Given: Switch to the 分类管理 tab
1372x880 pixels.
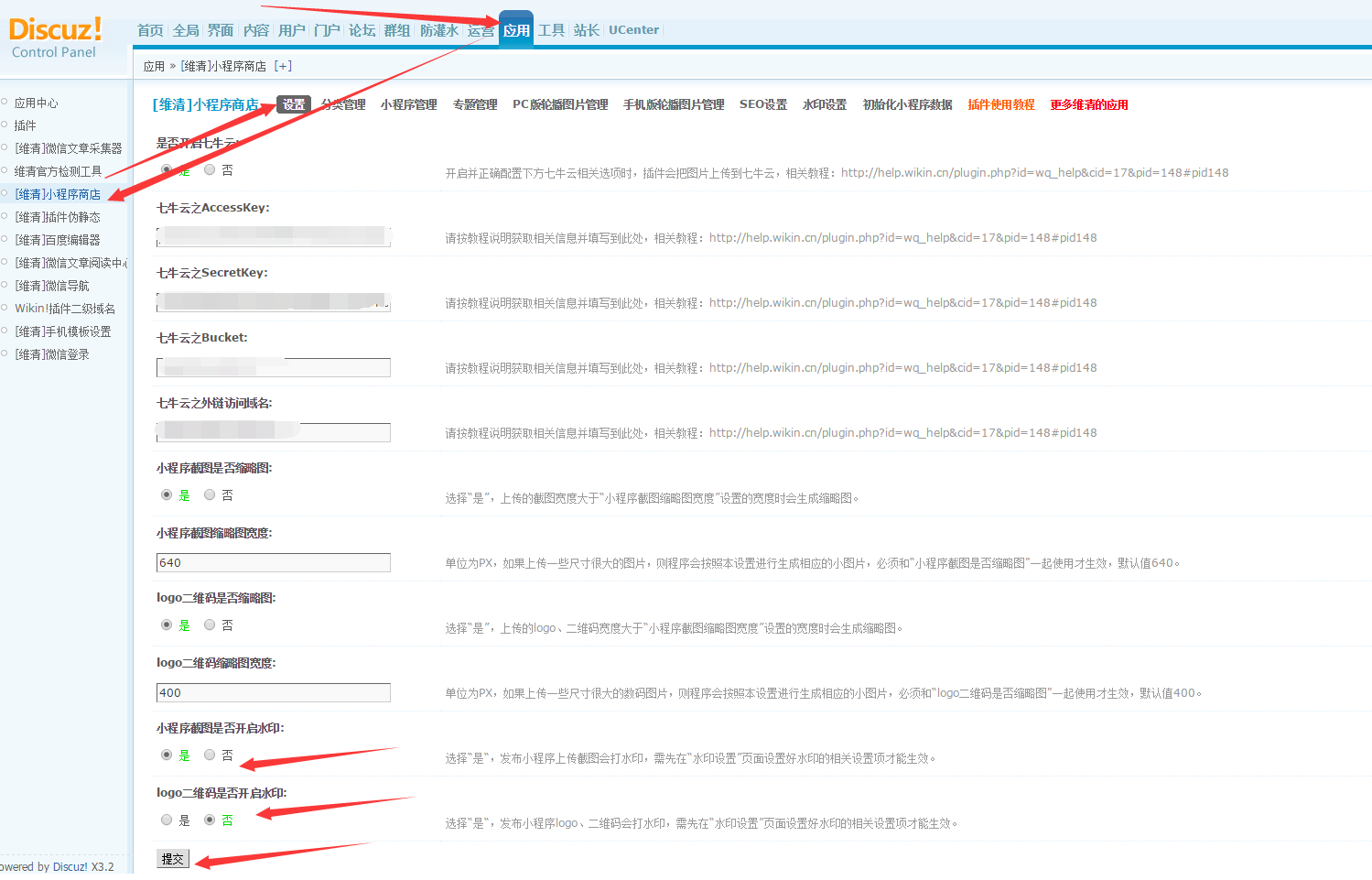Looking at the screenshot, I should [x=343, y=104].
